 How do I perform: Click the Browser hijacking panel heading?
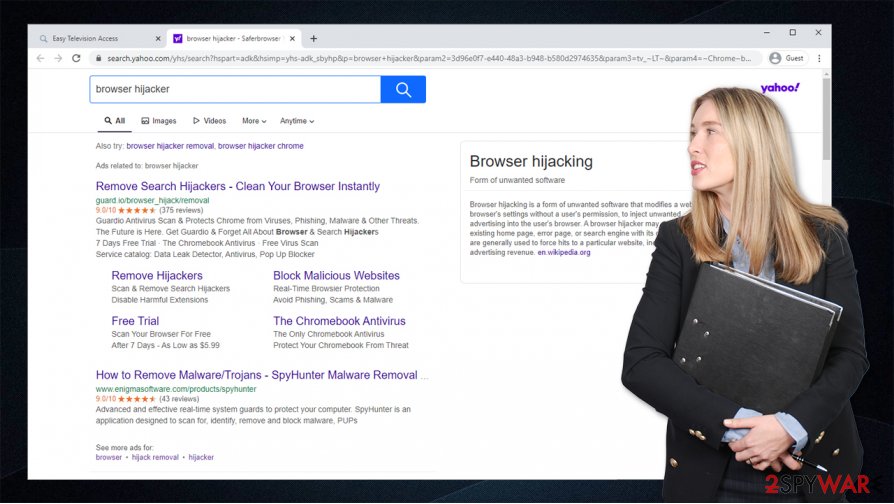(531, 161)
